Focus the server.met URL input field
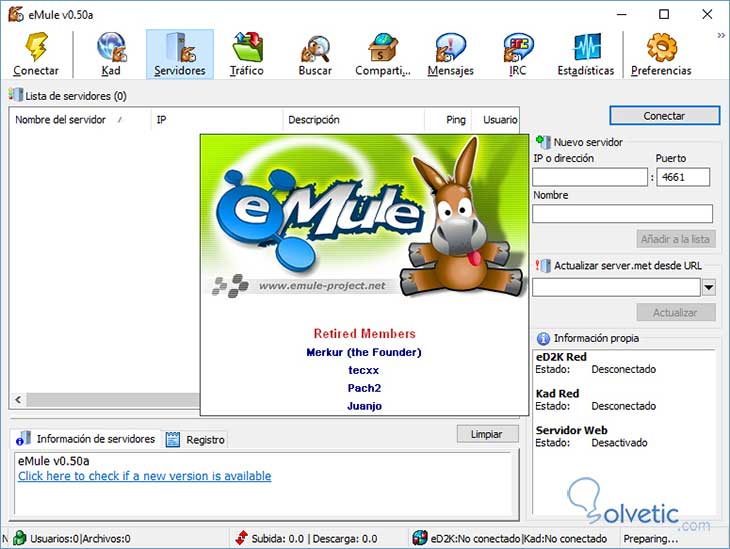The width and height of the screenshot is (730, 549). 616,287
